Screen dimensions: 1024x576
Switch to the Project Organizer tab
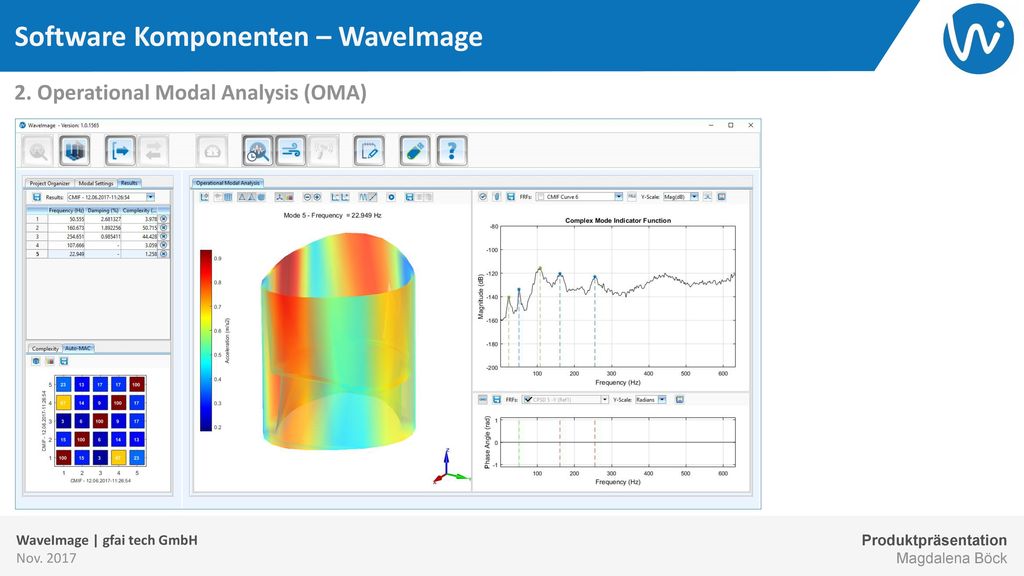point(50,184)
